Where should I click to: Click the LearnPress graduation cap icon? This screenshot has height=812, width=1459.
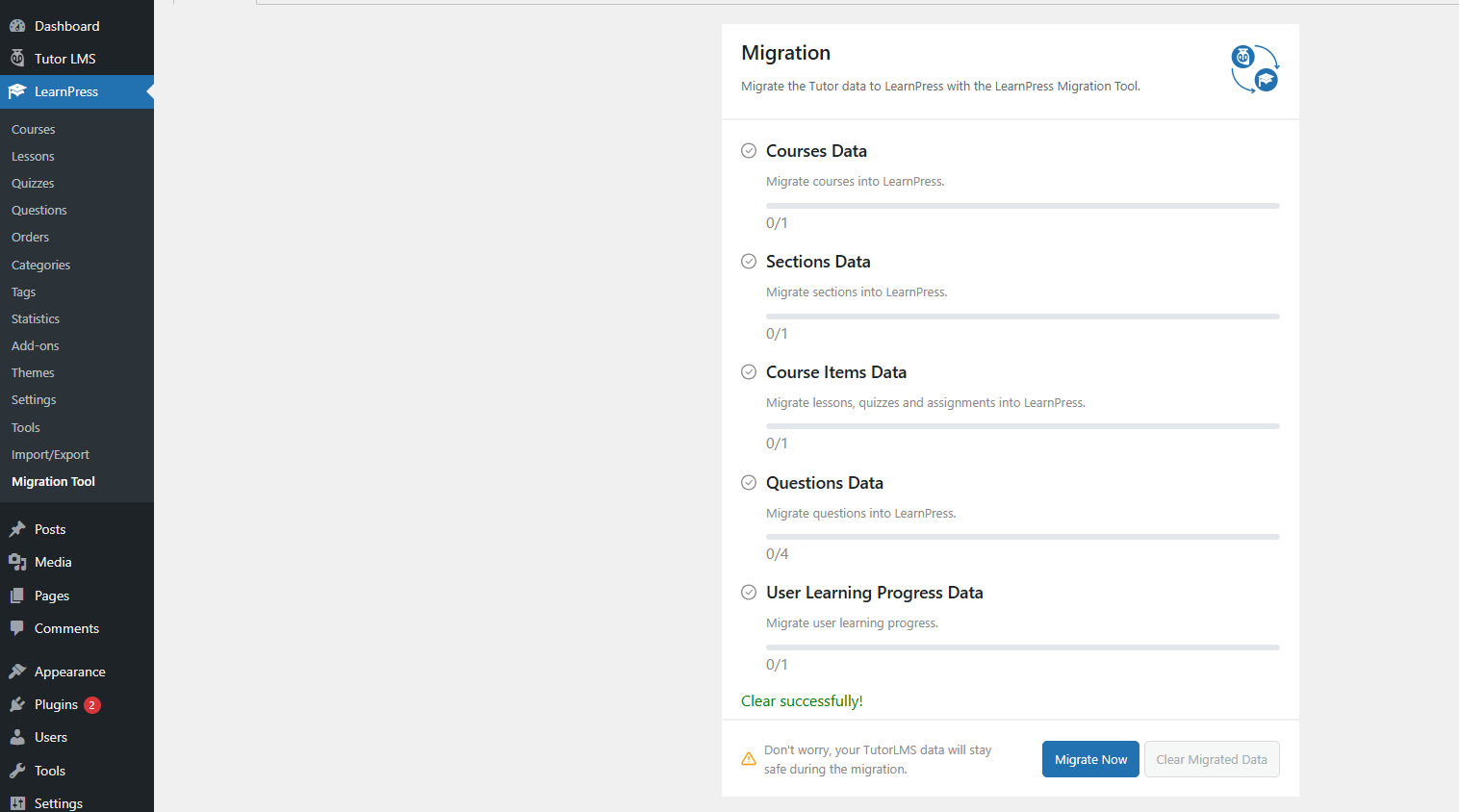click(x=17, y=91)
